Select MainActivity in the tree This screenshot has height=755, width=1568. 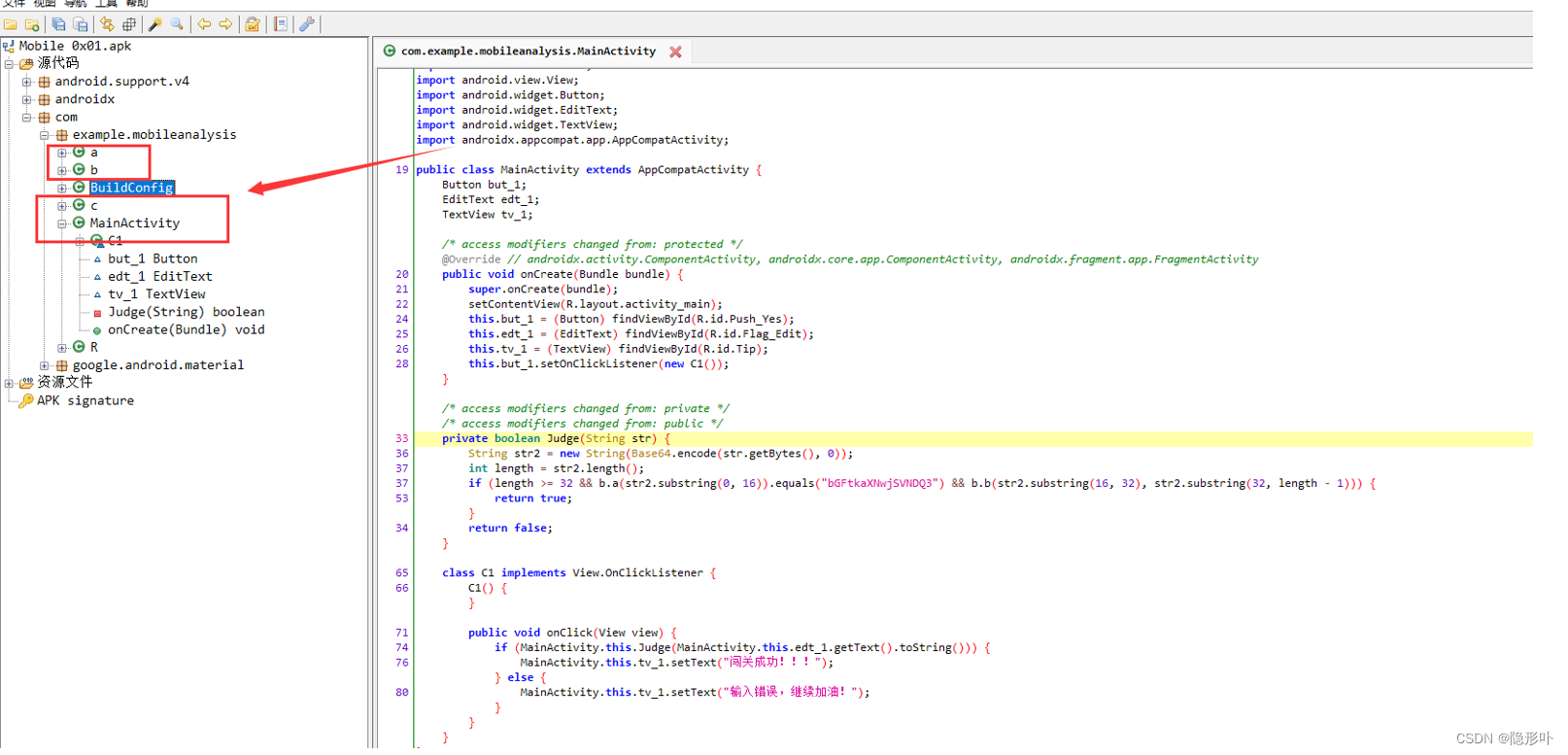[135, 223]
